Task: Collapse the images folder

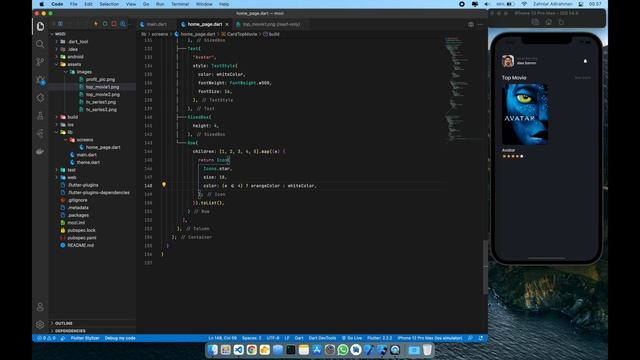Action: [x=80, y=72]
